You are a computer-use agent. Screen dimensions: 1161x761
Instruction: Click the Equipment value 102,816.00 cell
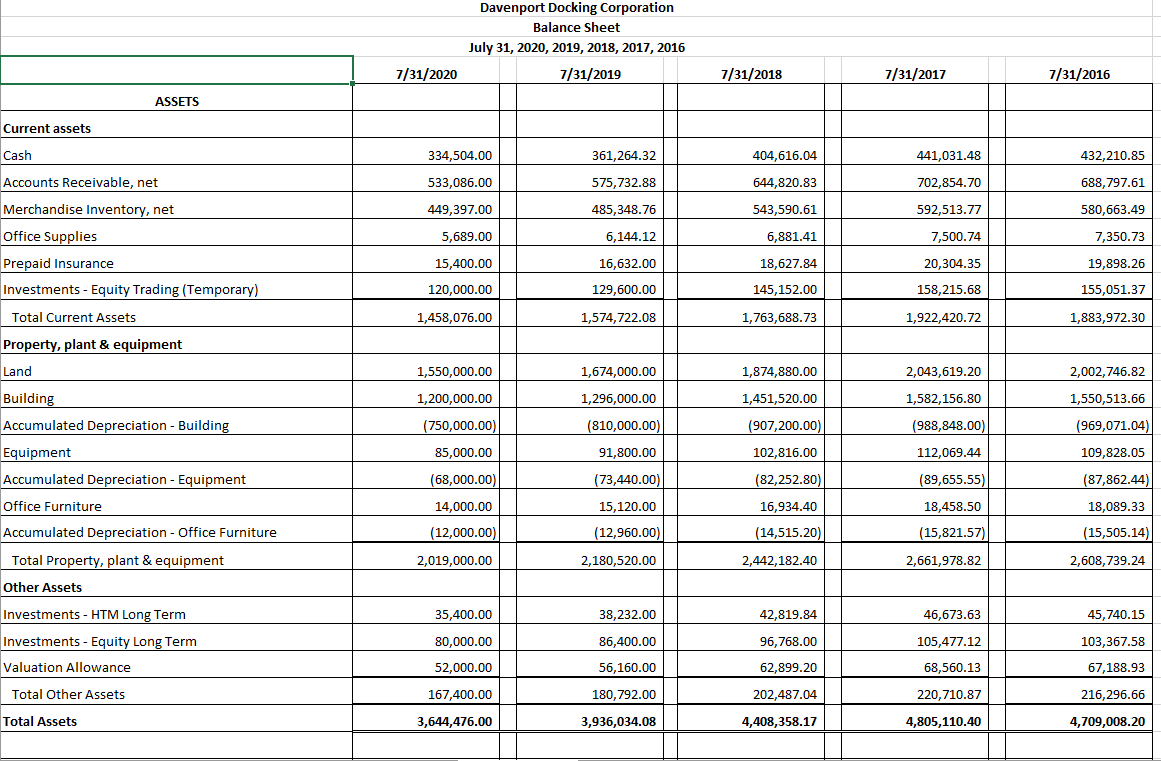[x=750, y=452]
